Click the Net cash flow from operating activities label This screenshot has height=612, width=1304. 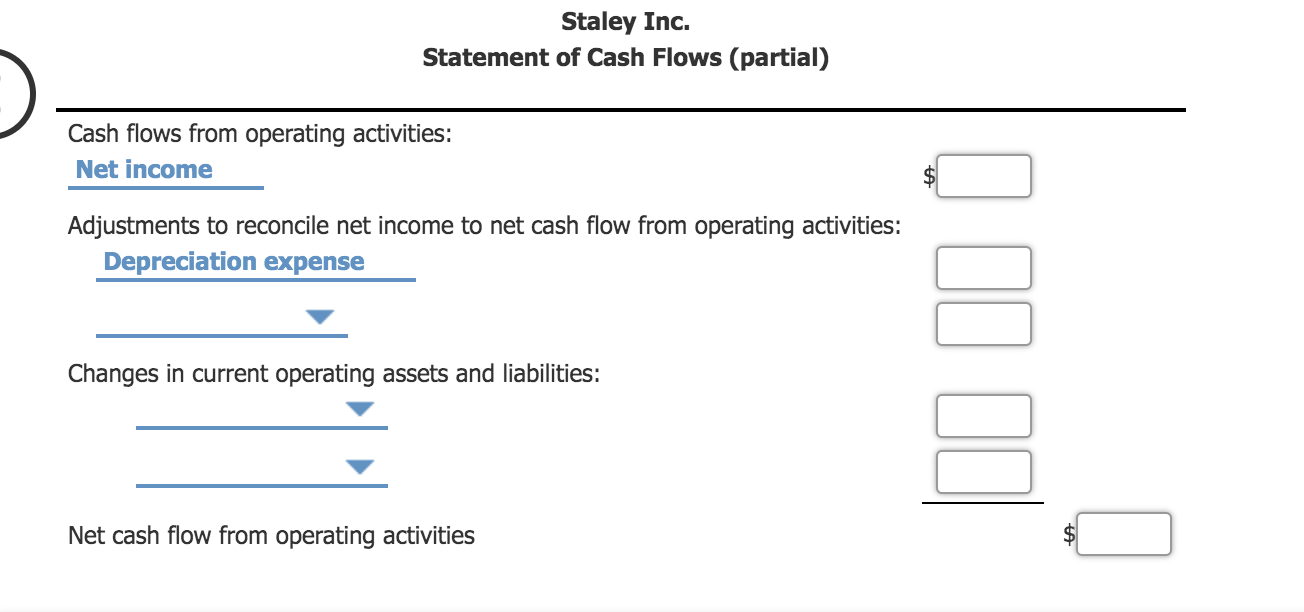[270, 535]
